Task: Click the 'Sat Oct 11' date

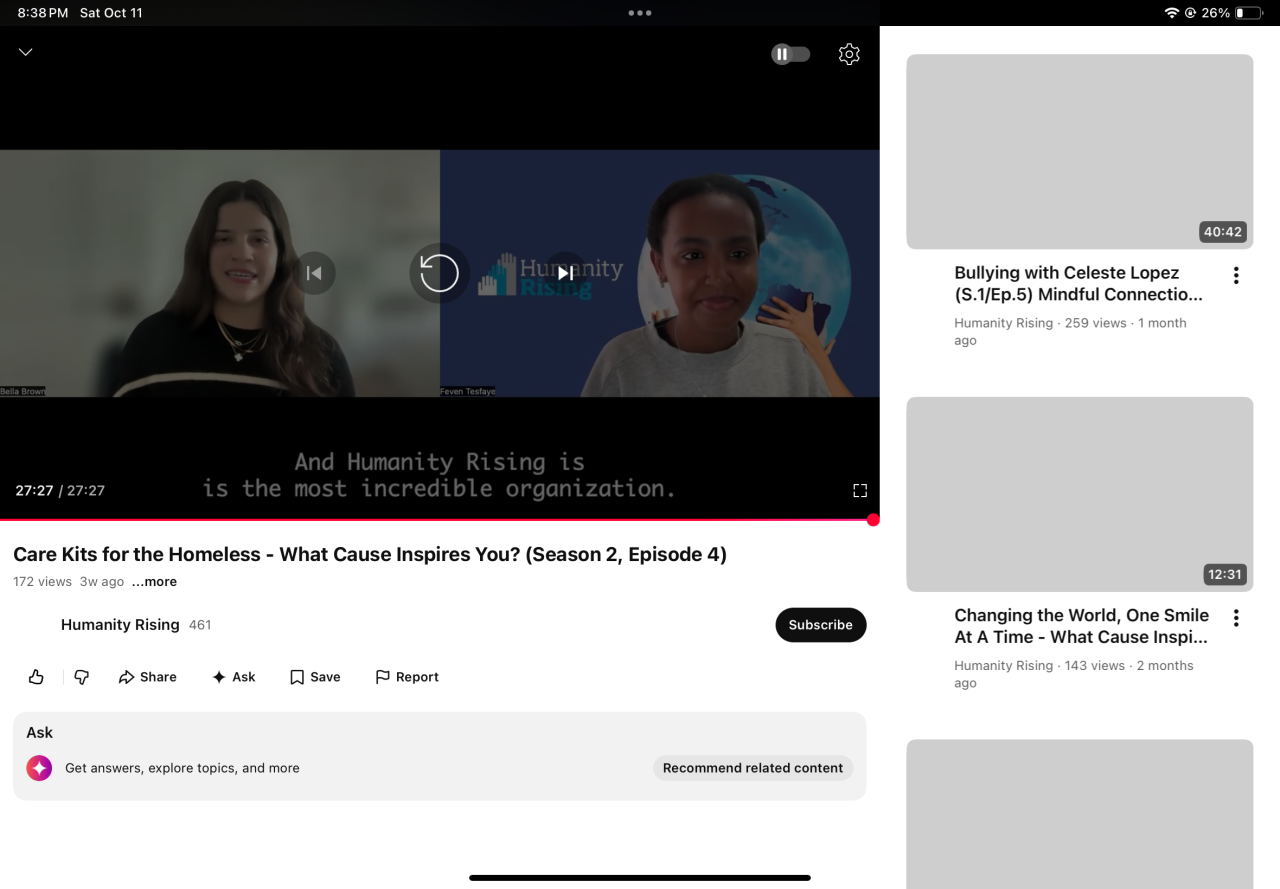Action: point(111,13)
